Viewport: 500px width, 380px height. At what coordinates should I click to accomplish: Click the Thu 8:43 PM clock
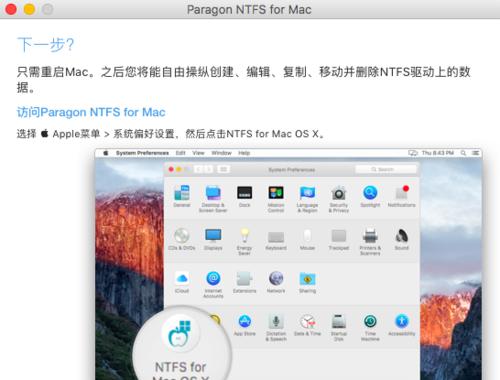[438, 153]
